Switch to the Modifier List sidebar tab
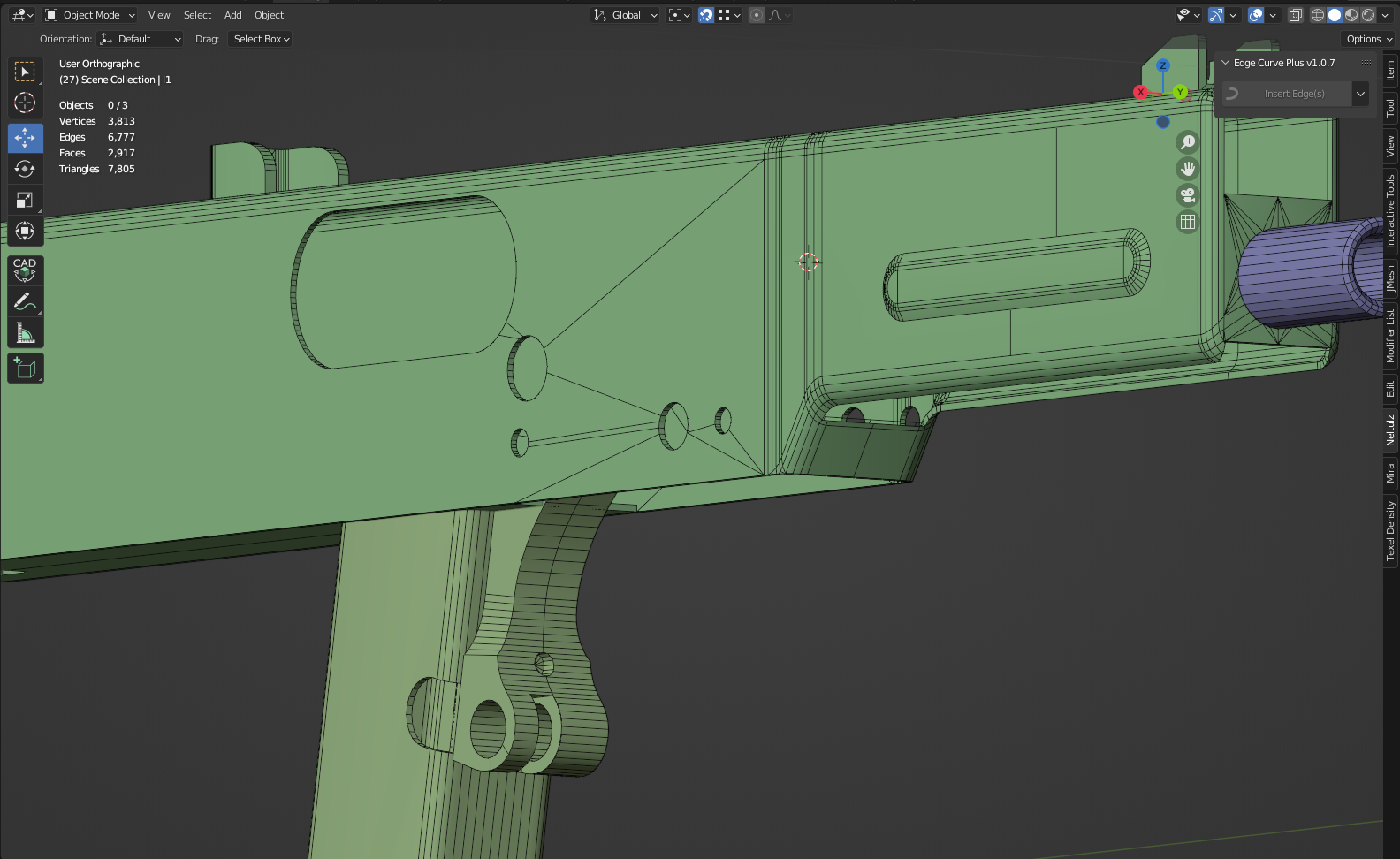The height and width of the screenshot is (859, 1400). click(1390, 336)
